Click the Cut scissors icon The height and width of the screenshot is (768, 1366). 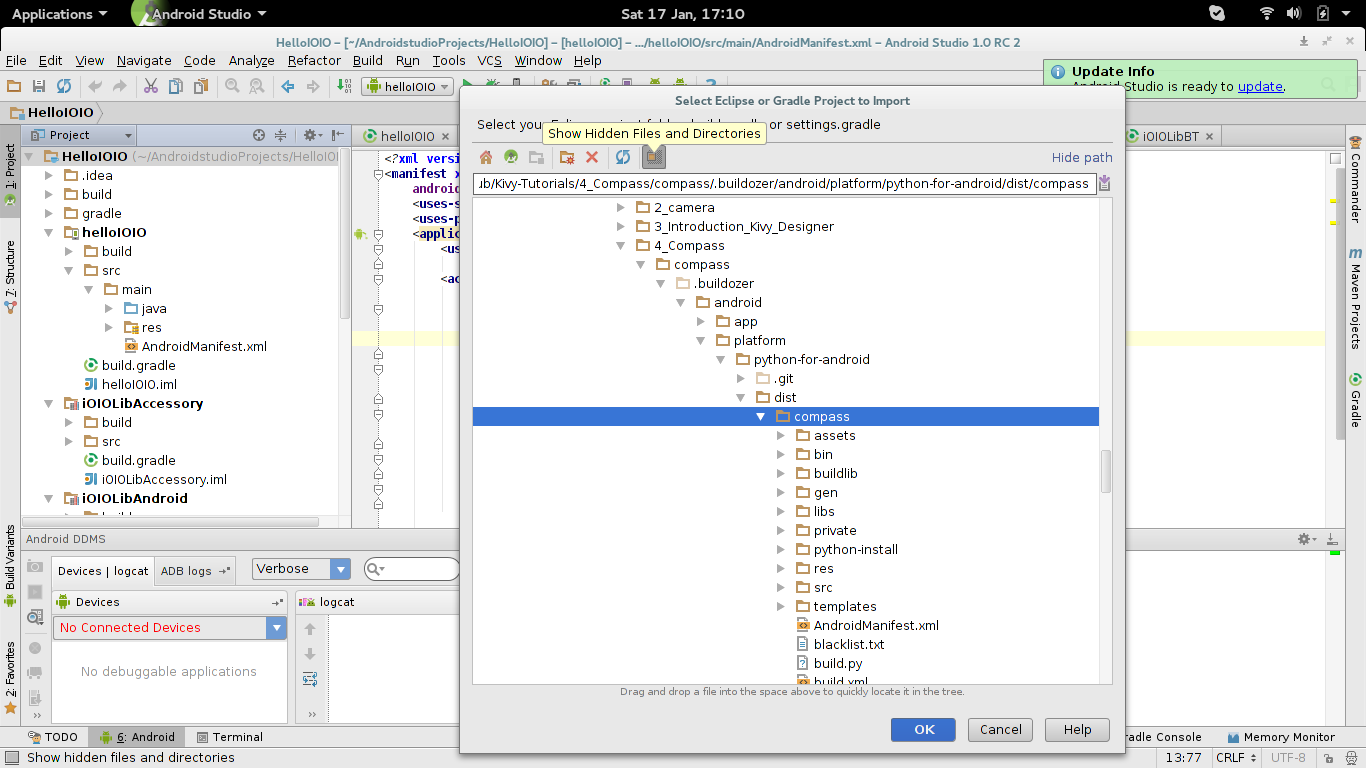click(151, 87)
